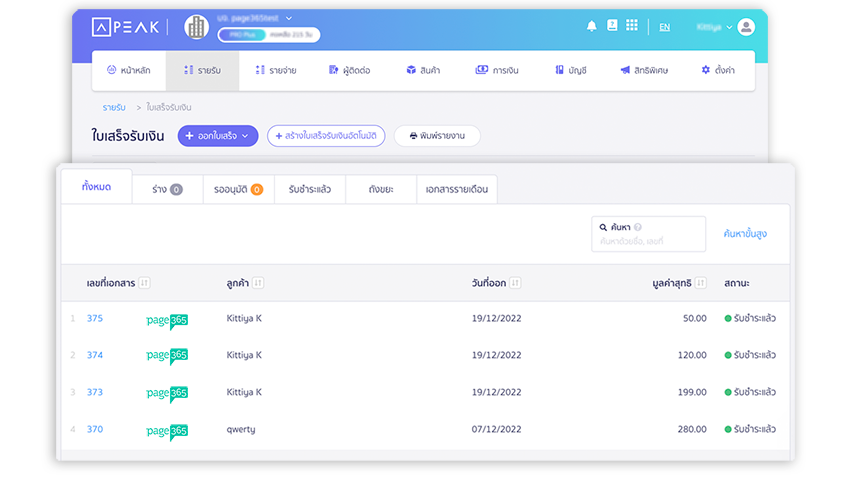Open the รายจ่าย menu
The width and height of the screenshot is (850, 487).
pyautogui.click(x=276, y=71)
